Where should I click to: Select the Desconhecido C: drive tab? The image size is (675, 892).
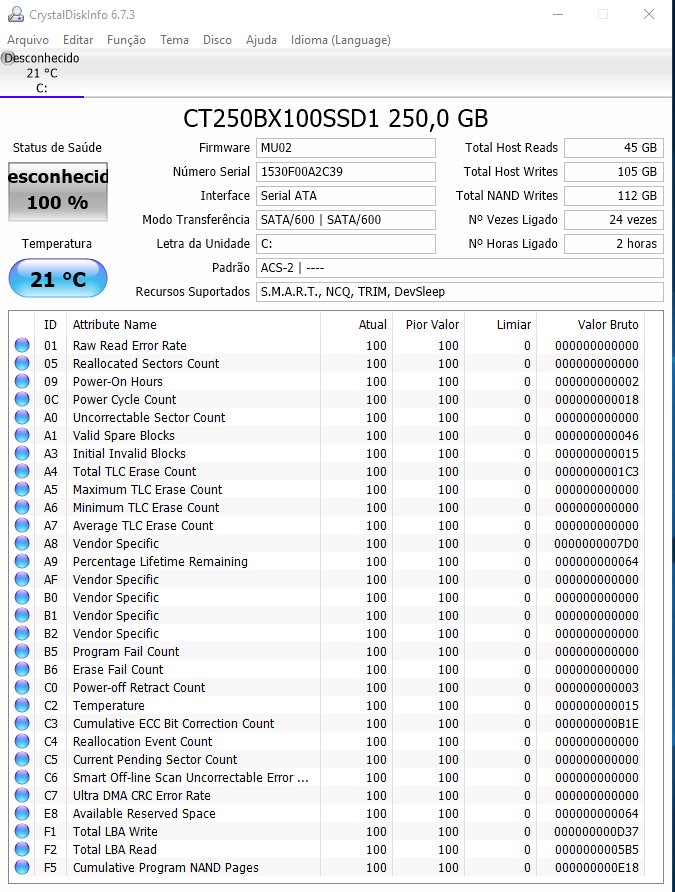click(x=42, y=73)
